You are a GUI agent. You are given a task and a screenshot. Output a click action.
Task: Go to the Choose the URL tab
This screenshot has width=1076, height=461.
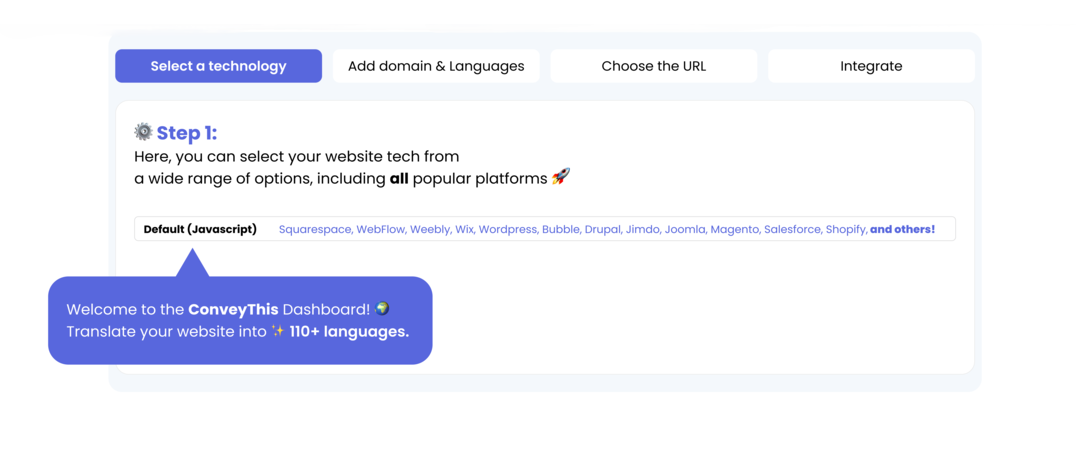click(x=653, y=66)
